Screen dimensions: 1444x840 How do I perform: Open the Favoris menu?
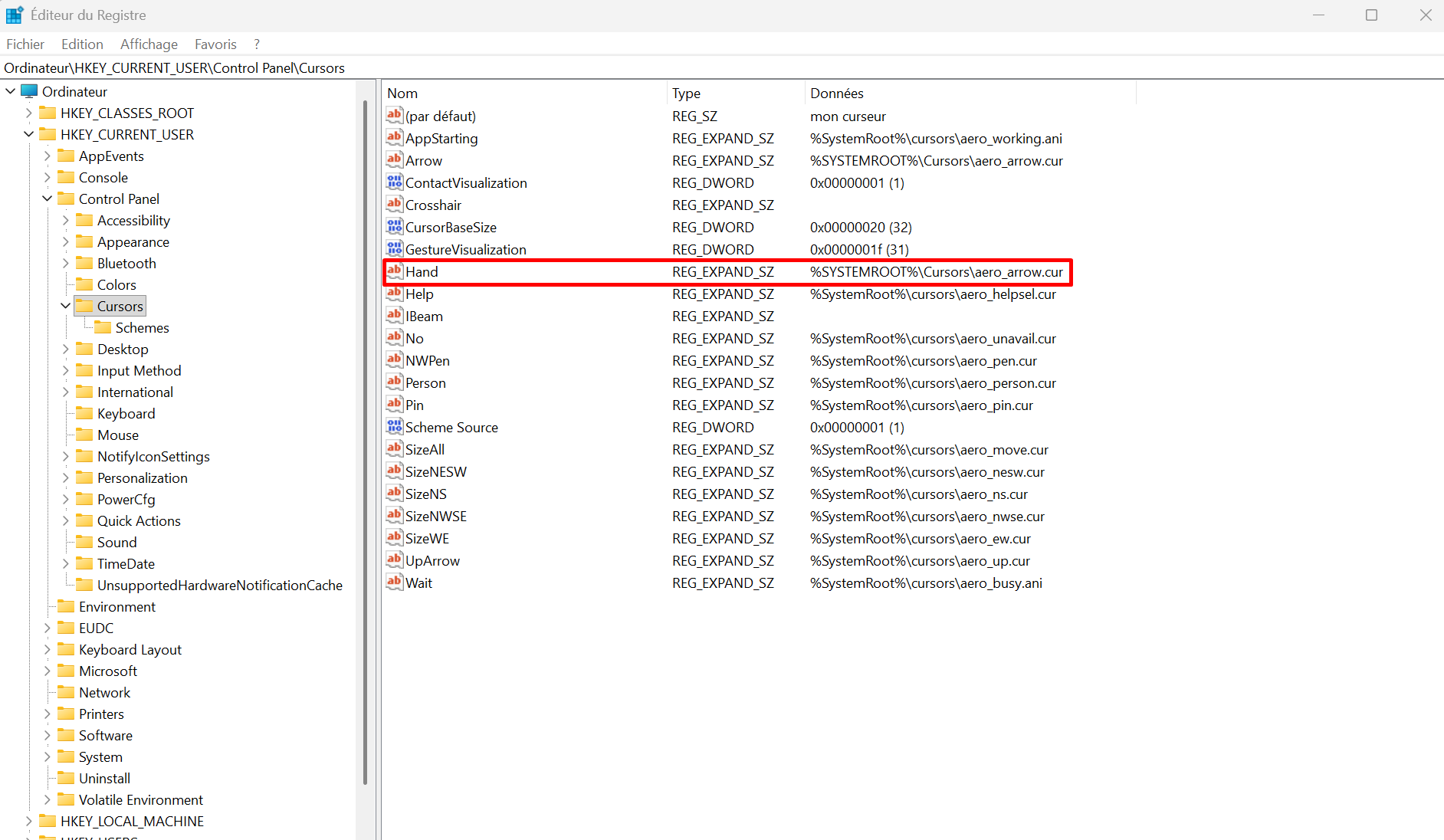point(215,44)
